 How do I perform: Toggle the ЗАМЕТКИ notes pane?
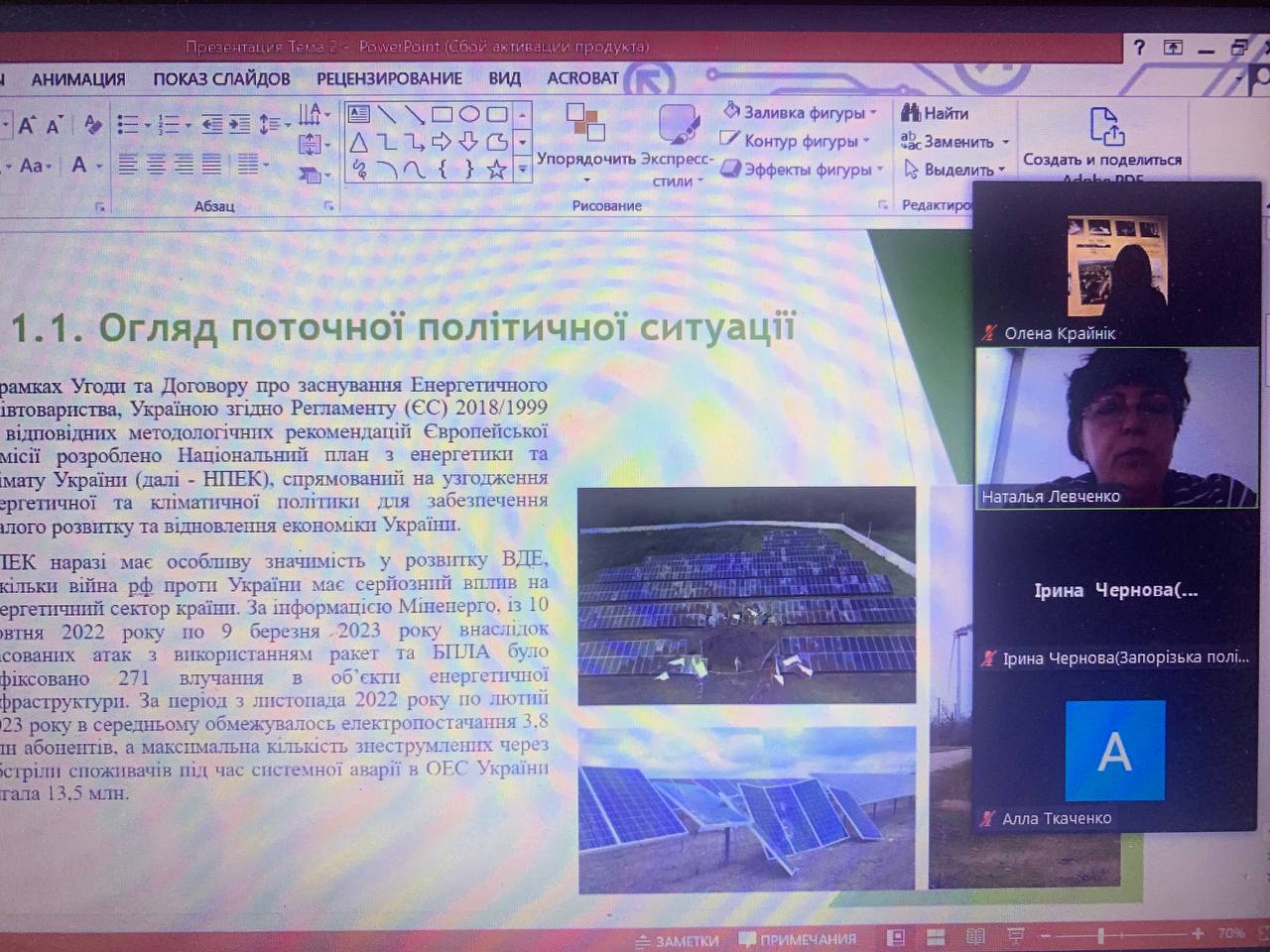pyautogui.click(x=677, y=939)
